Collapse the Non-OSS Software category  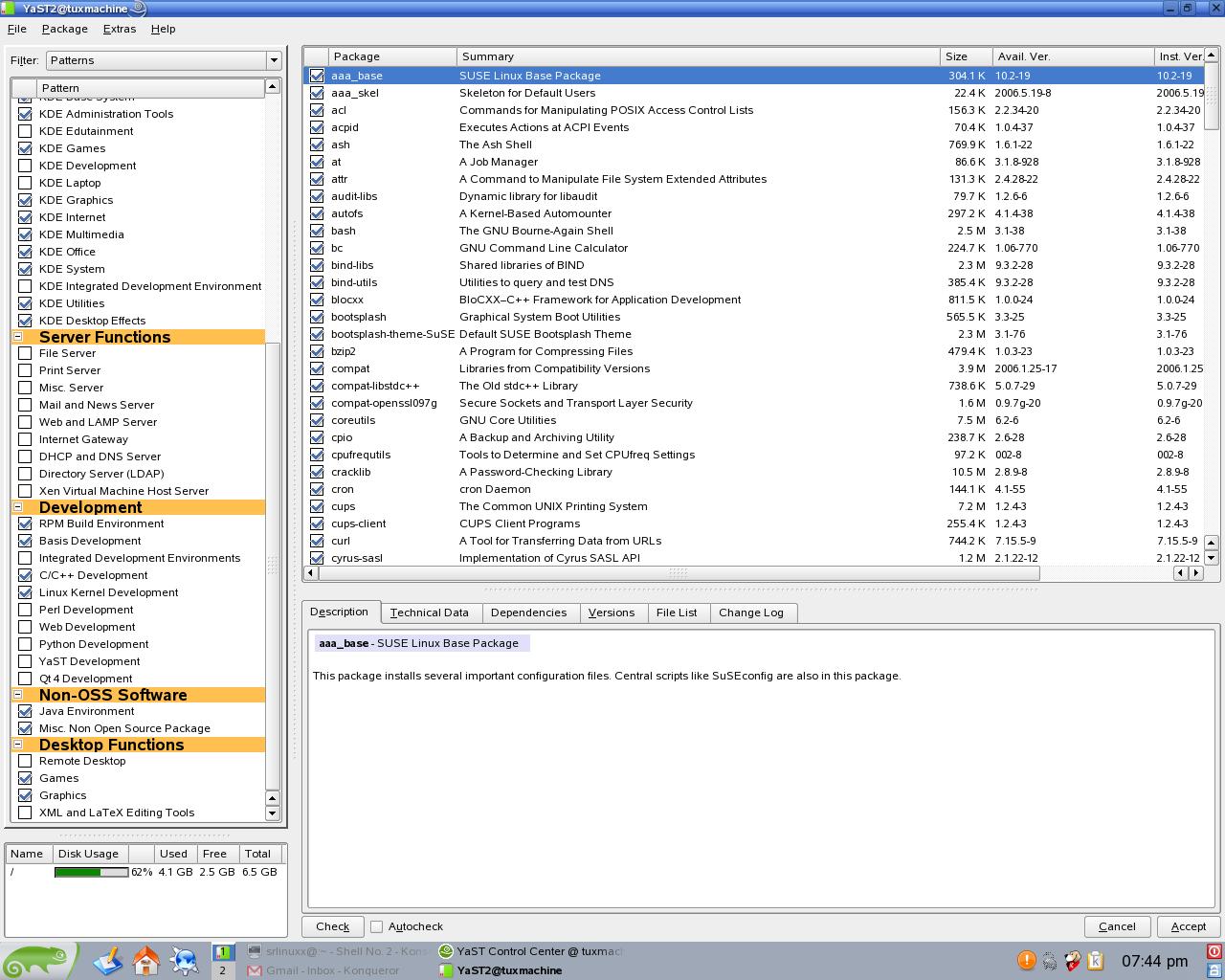coord(17,694)
